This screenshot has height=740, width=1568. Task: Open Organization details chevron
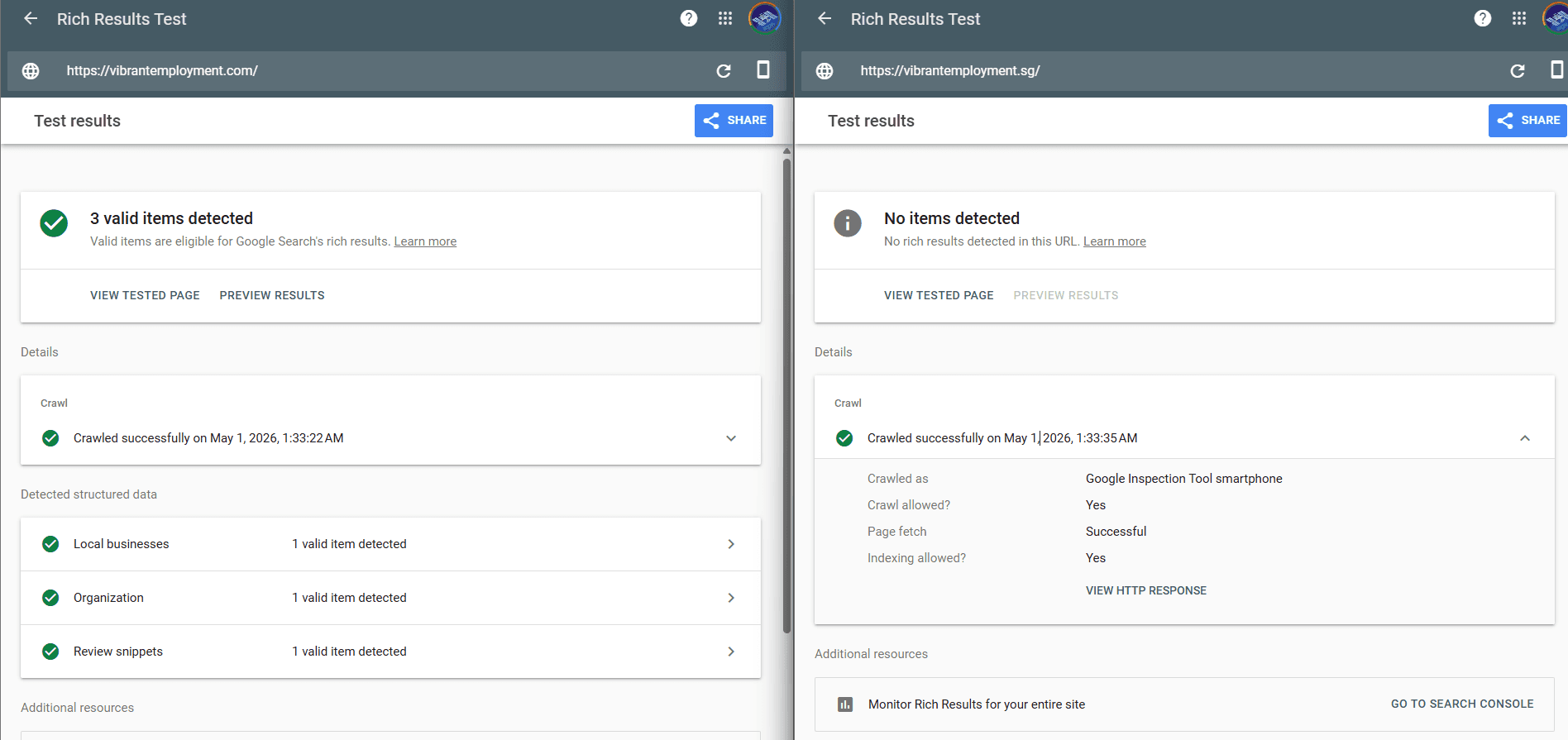coord(731,598)
